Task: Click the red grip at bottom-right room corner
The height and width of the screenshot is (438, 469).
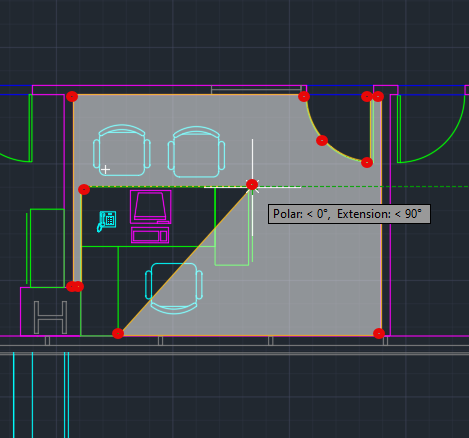Action: [379, 333]
